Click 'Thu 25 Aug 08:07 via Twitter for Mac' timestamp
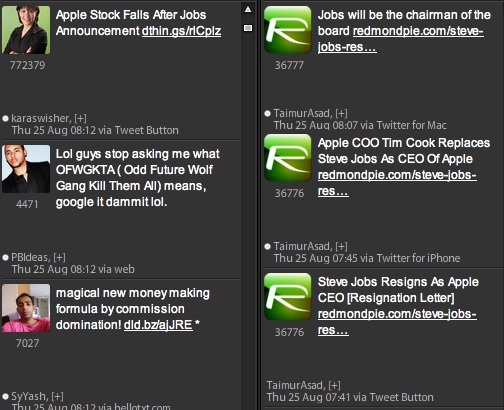Screen dimensions: 504x410 [360, 125]
